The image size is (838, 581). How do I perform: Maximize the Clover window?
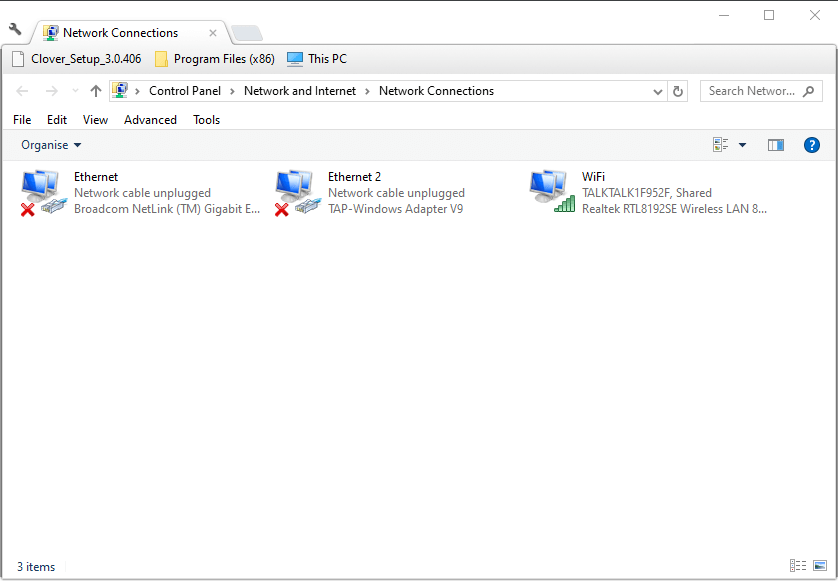pyautogui.click(x=769, y=16)
